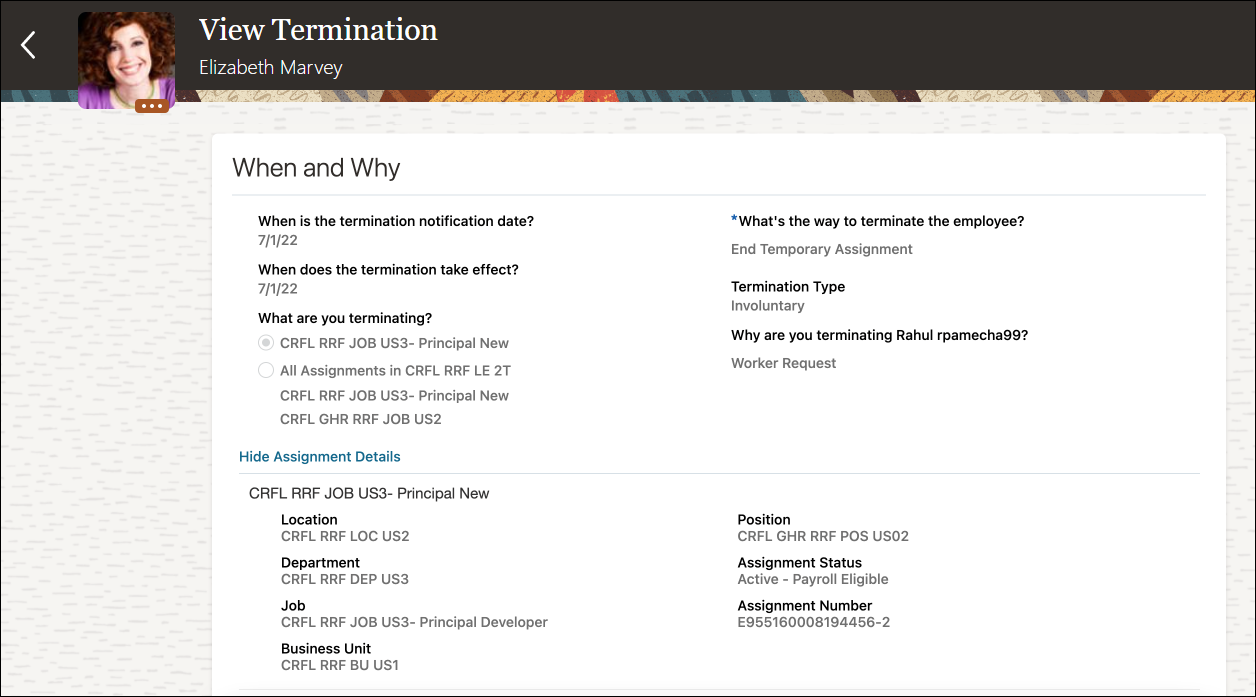
Task: Click the CRFL RRF DEP US3 department value
Action: coord(345,579)
